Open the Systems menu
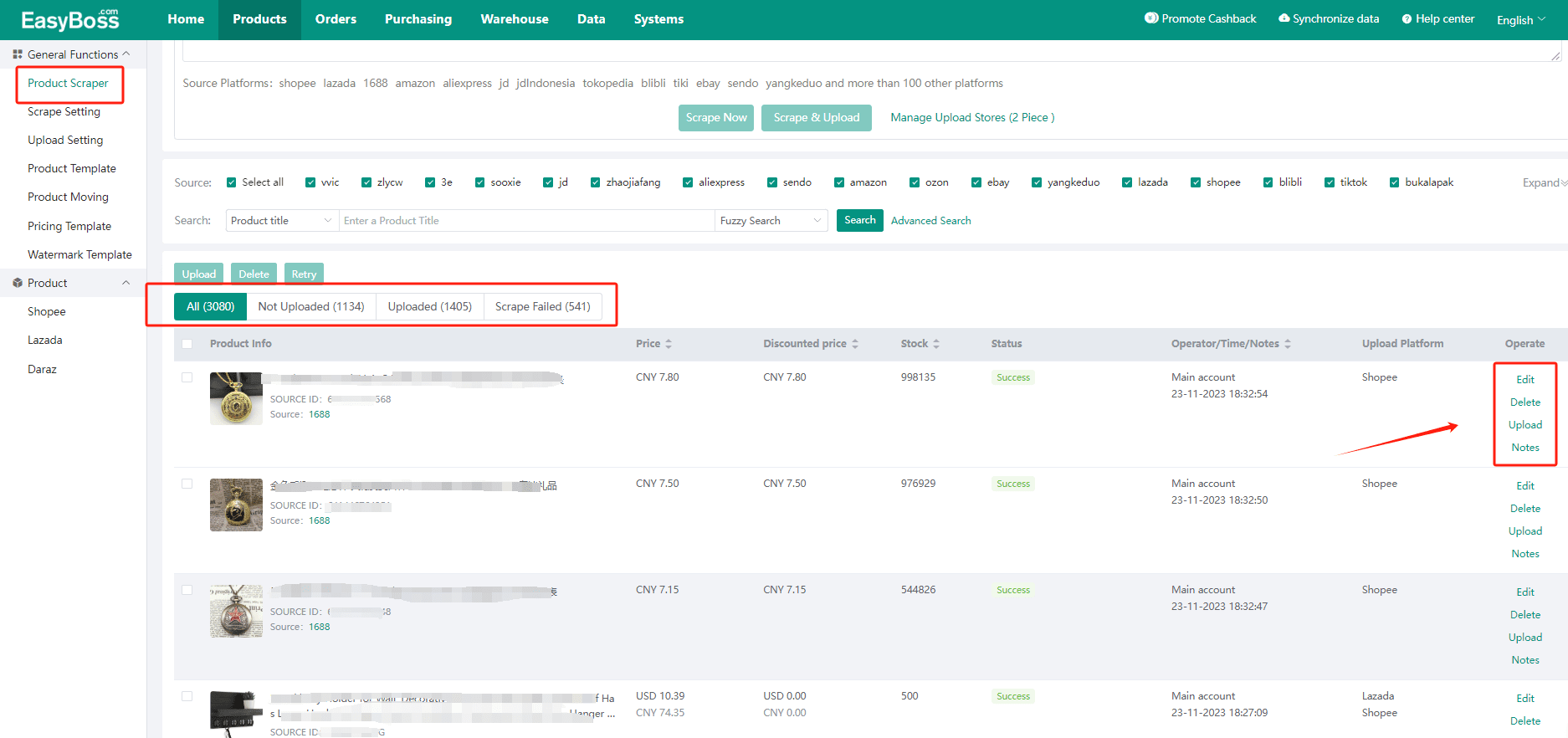The width and height of the screenshot is (1568, 738). 658,19
